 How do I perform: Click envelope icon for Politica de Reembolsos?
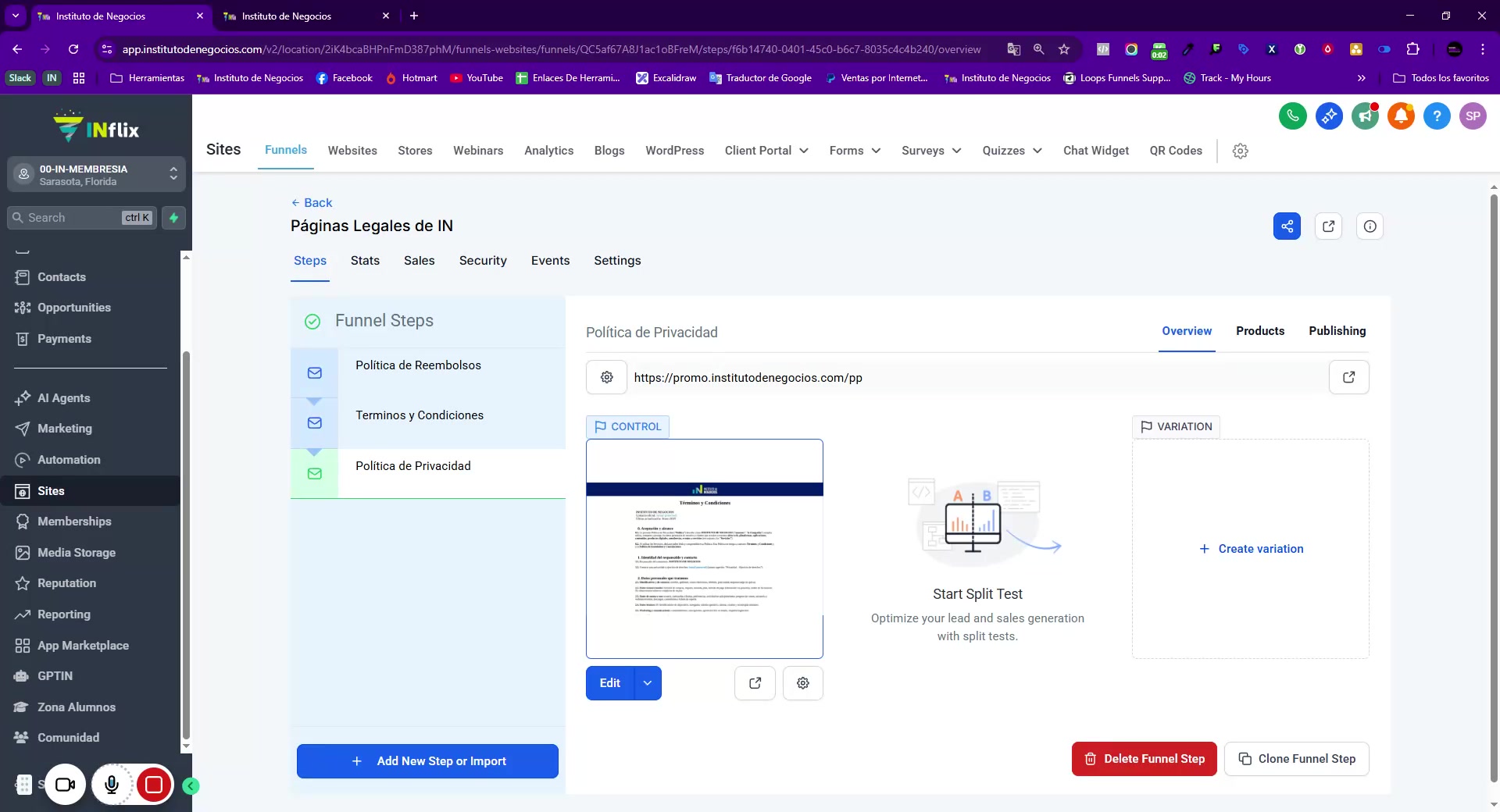(x=314, y=373)
